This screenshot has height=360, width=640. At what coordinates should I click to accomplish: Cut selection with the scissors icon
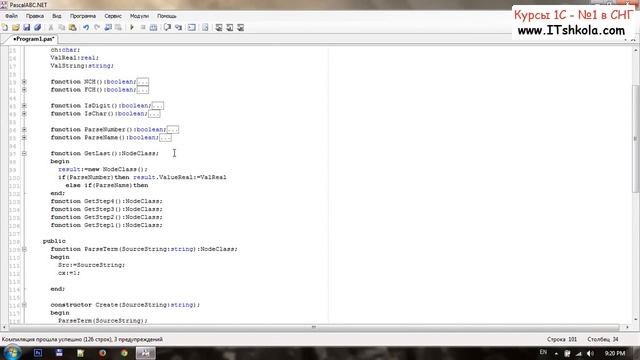pyautogui.click(x=51, y=27)
